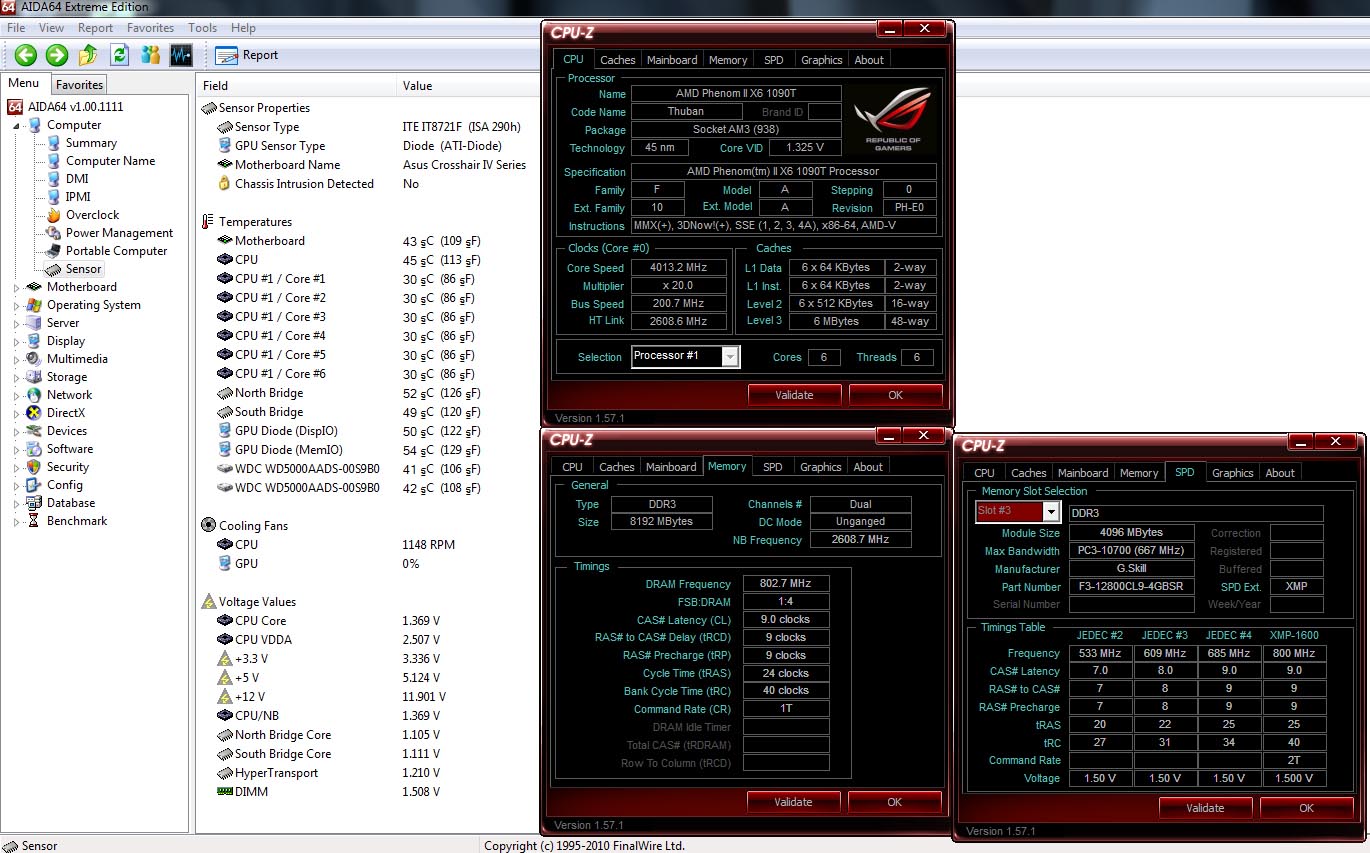Expand the Network tree node
Image resolution: width=1370 pixels, height=853 pixels.
tap(17, 396)
